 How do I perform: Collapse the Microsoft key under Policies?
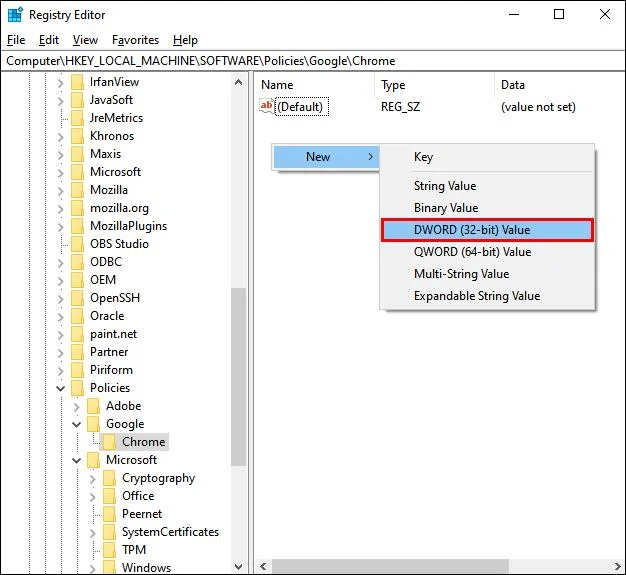[x=76, y=460]
